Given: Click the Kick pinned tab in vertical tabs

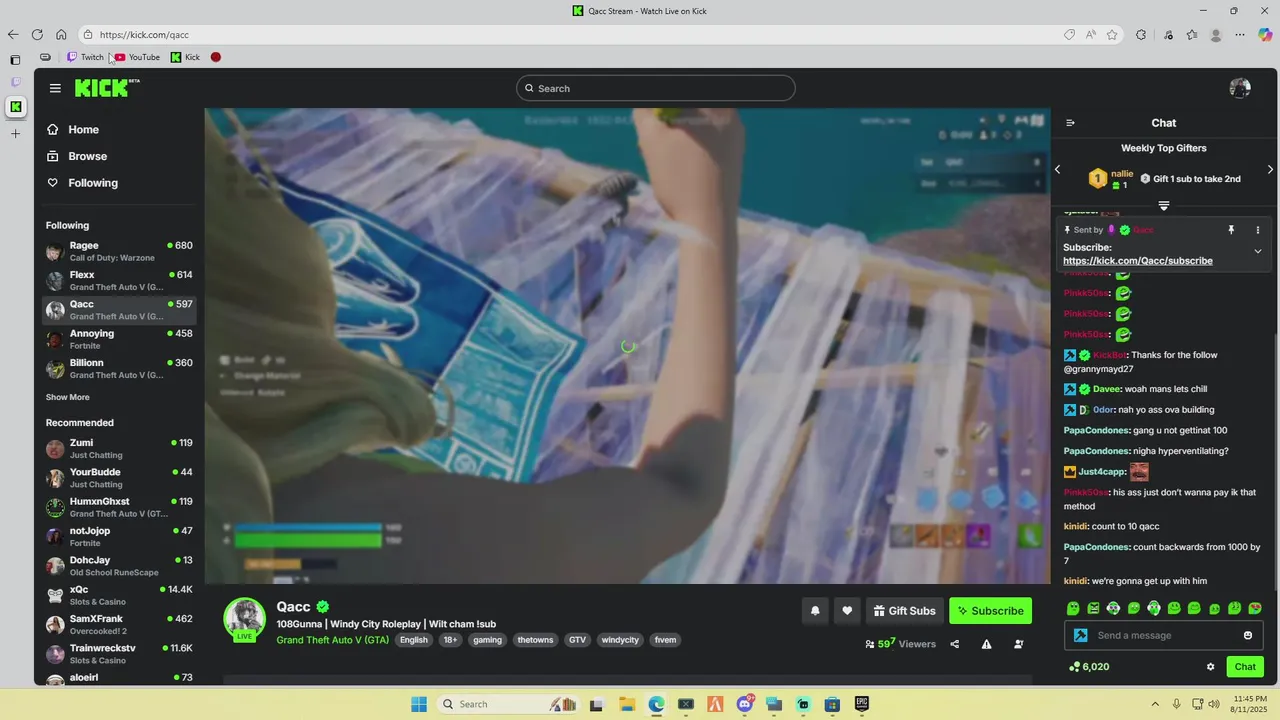Looking at the screenshot, I should 15,106.
